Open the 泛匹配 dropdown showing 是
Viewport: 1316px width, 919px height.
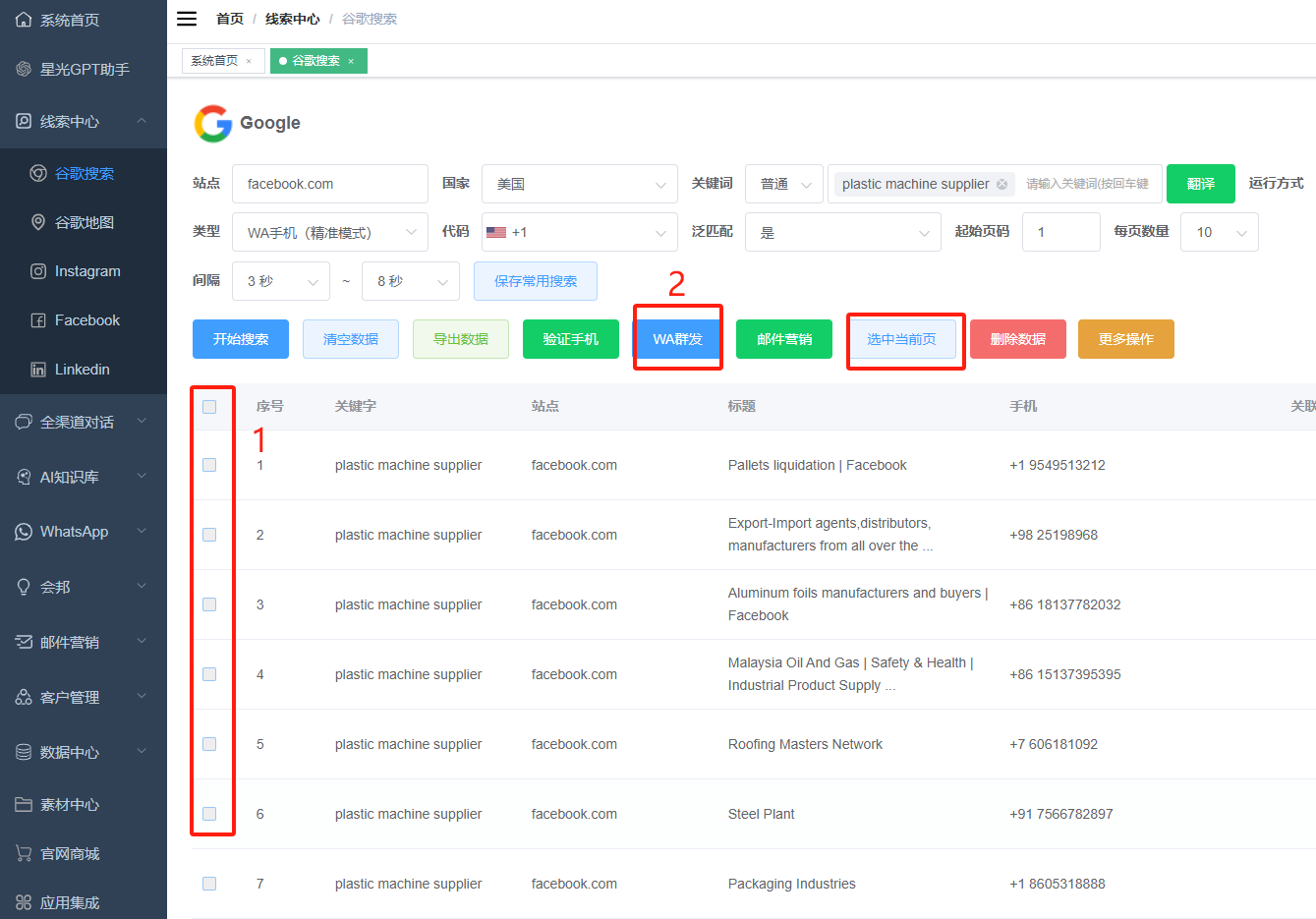(x=843, y=232)
